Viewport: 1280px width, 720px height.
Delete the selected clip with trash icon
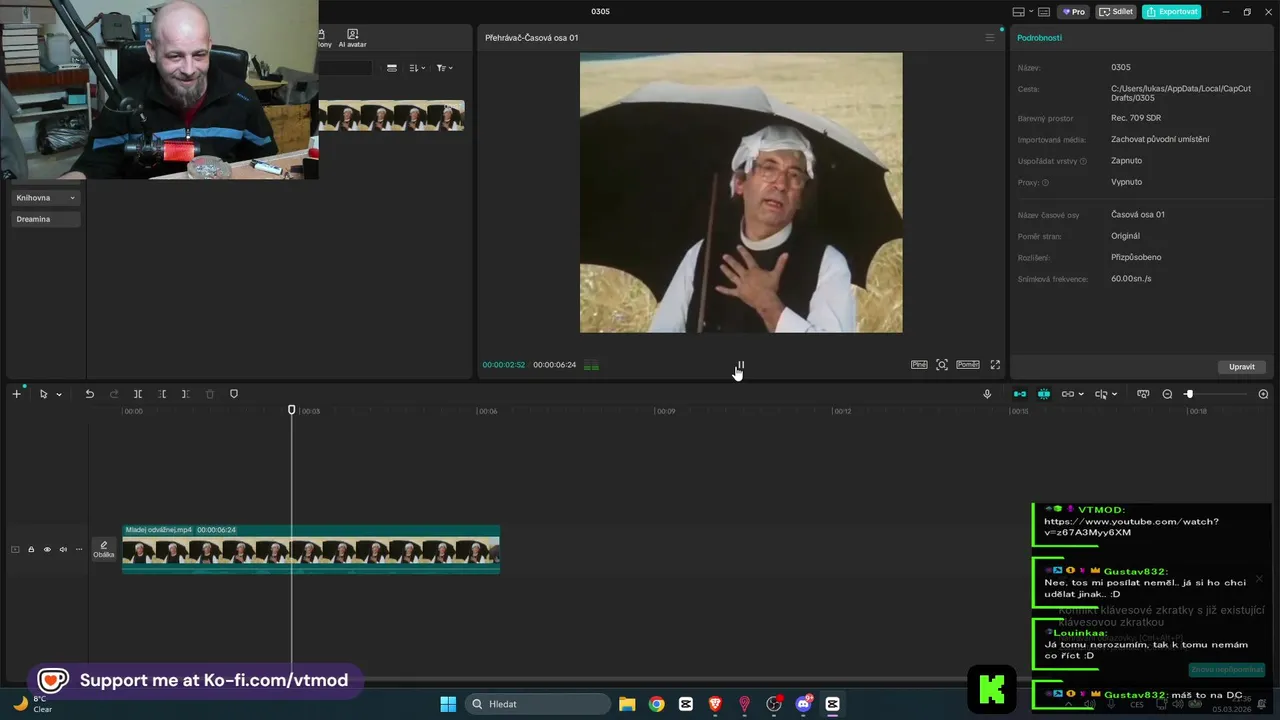click(x=210, y=394)
